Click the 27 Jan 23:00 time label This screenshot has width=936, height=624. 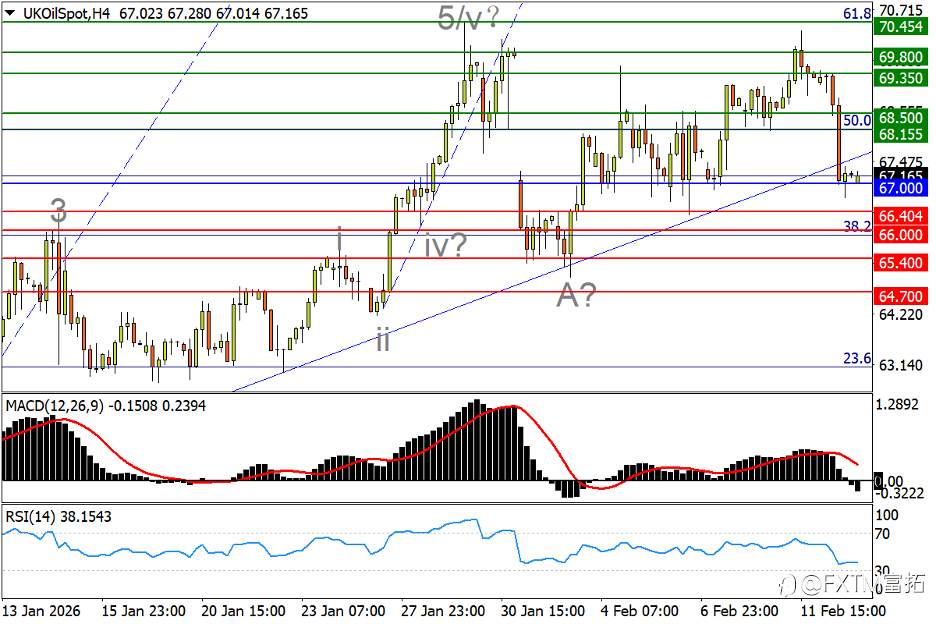click(442, 611)
